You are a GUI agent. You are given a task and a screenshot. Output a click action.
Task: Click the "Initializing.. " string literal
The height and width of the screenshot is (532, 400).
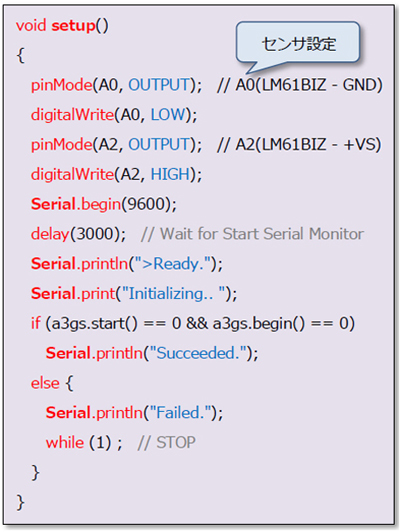point(176,293)
